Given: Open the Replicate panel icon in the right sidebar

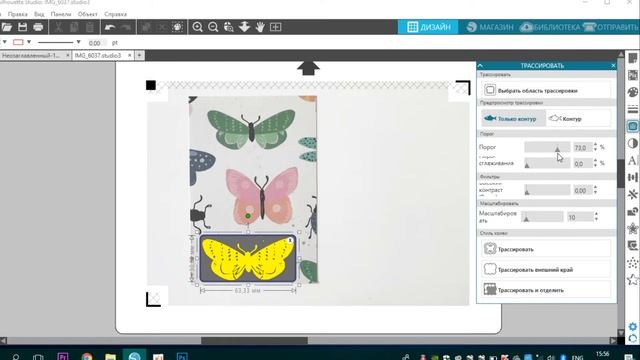Looking at the screenshot, I should [x=633, y=194].
